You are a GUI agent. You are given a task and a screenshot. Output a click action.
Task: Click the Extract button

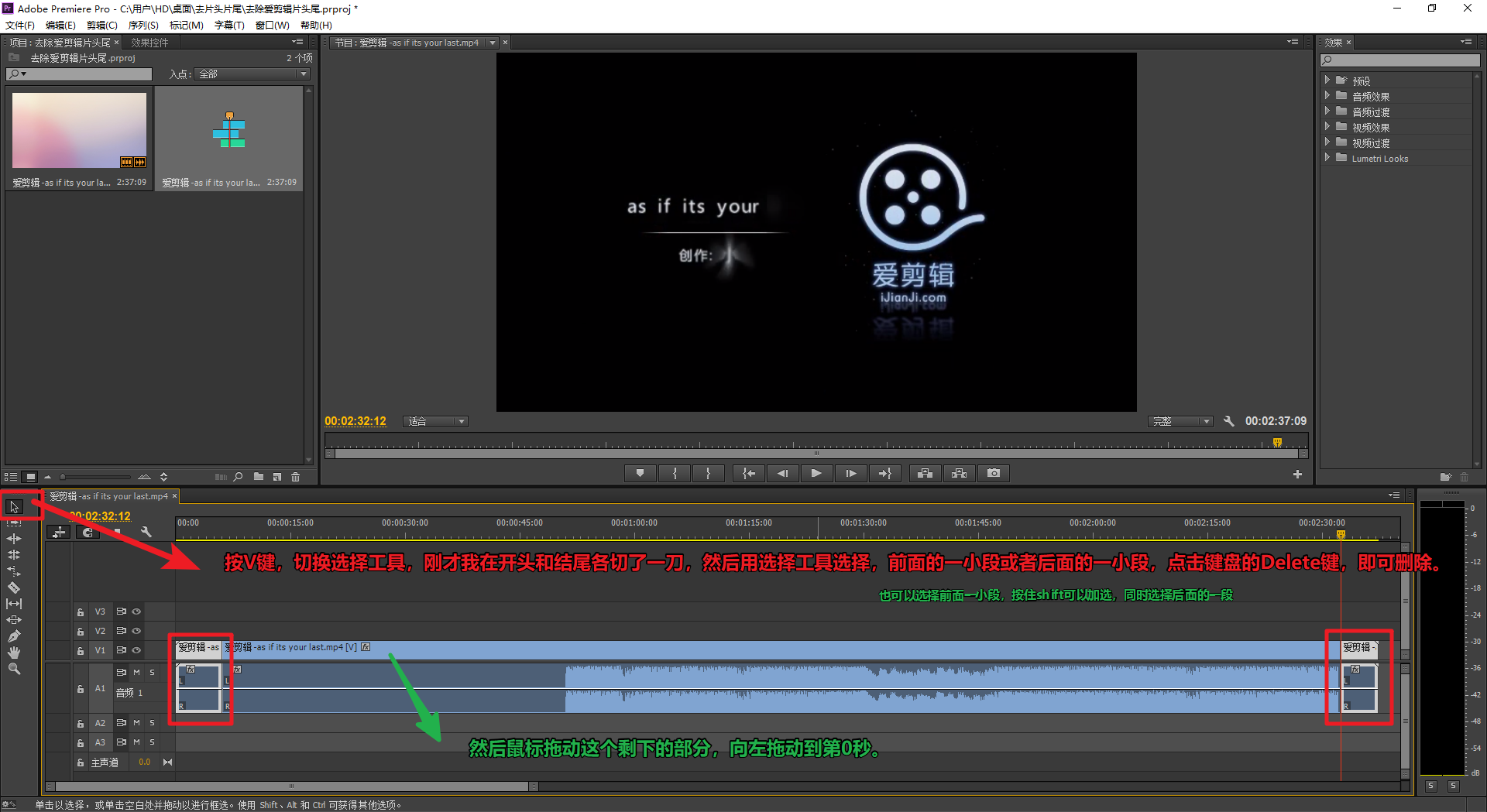point(959,473)
